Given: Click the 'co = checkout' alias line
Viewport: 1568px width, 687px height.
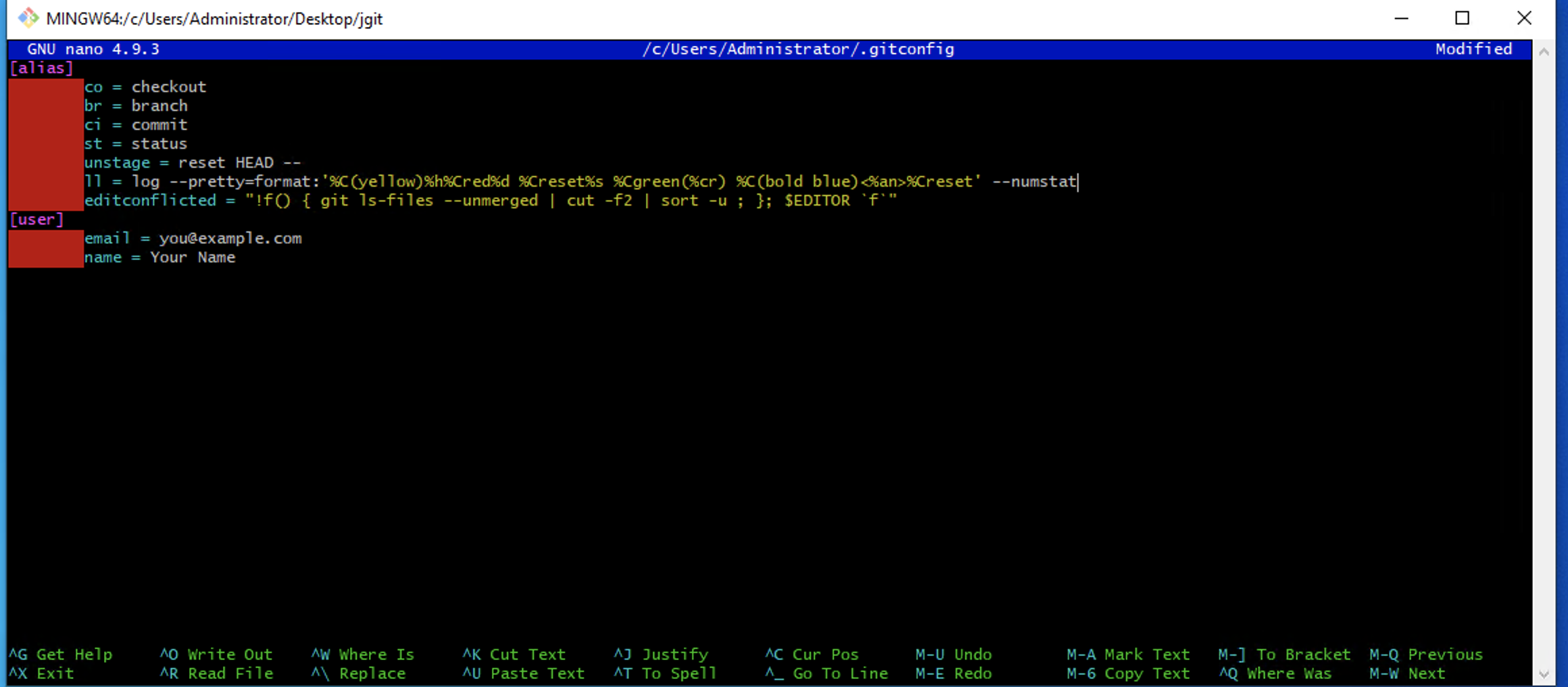Looking at the screenshot, I should pyautogui.click(x=145, y=87).
